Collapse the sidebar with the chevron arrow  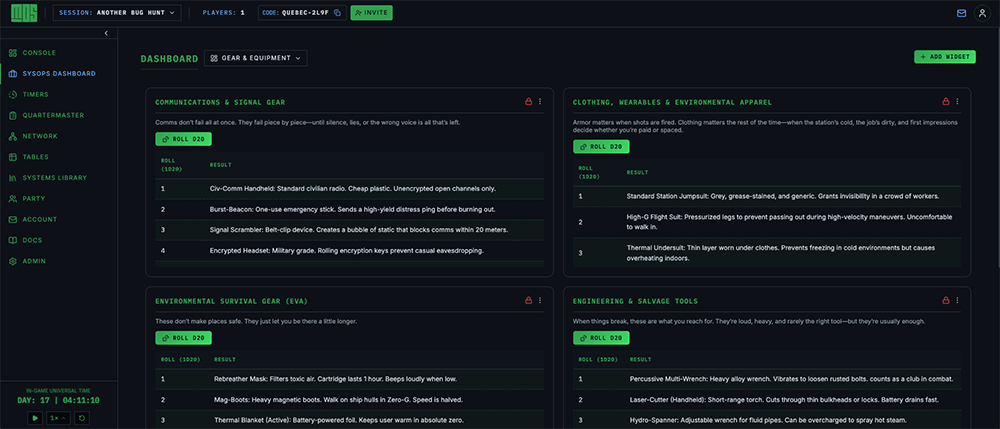[106, 33]
